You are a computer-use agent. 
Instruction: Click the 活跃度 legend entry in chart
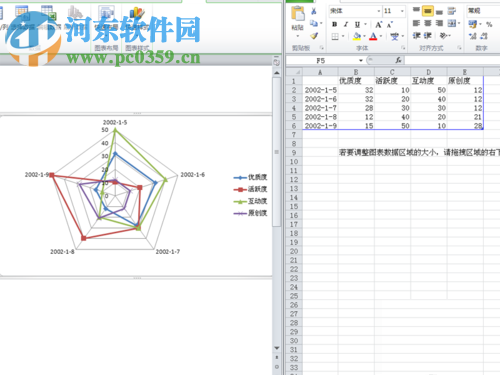(250, 189)
